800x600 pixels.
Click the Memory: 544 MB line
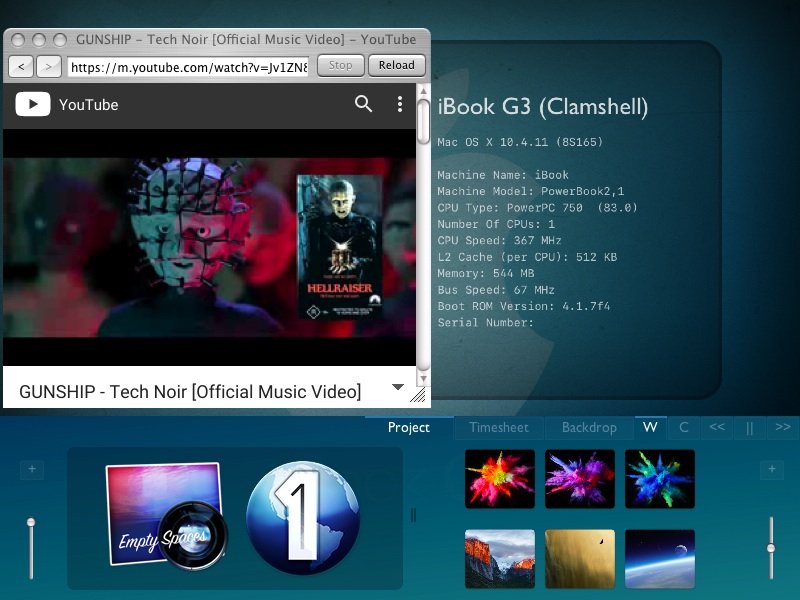[486, 273]
